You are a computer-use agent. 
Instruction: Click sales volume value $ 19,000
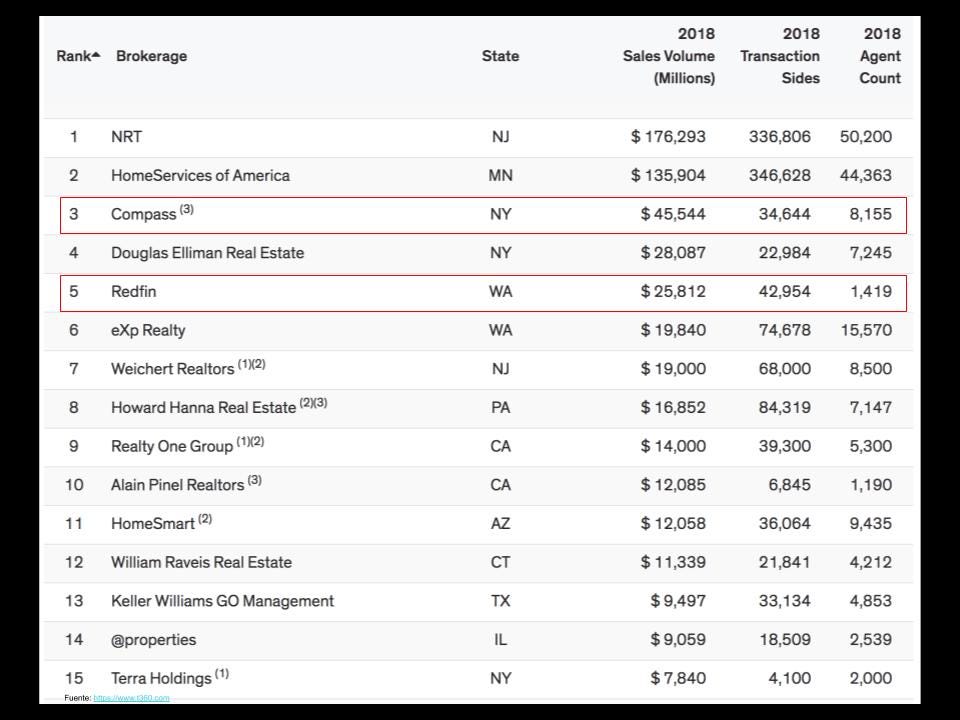(673, 369)
